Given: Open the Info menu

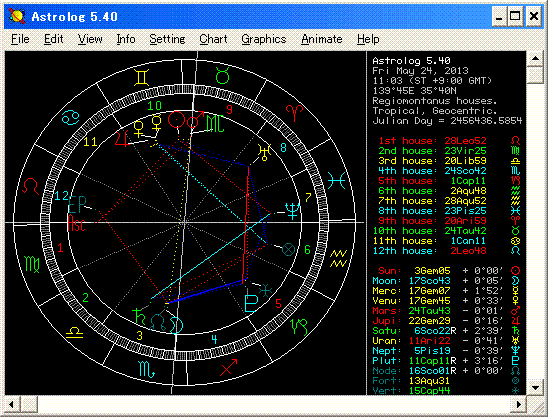Looking at the screenshot, I should pyautogui.click(x=126, y=39).
